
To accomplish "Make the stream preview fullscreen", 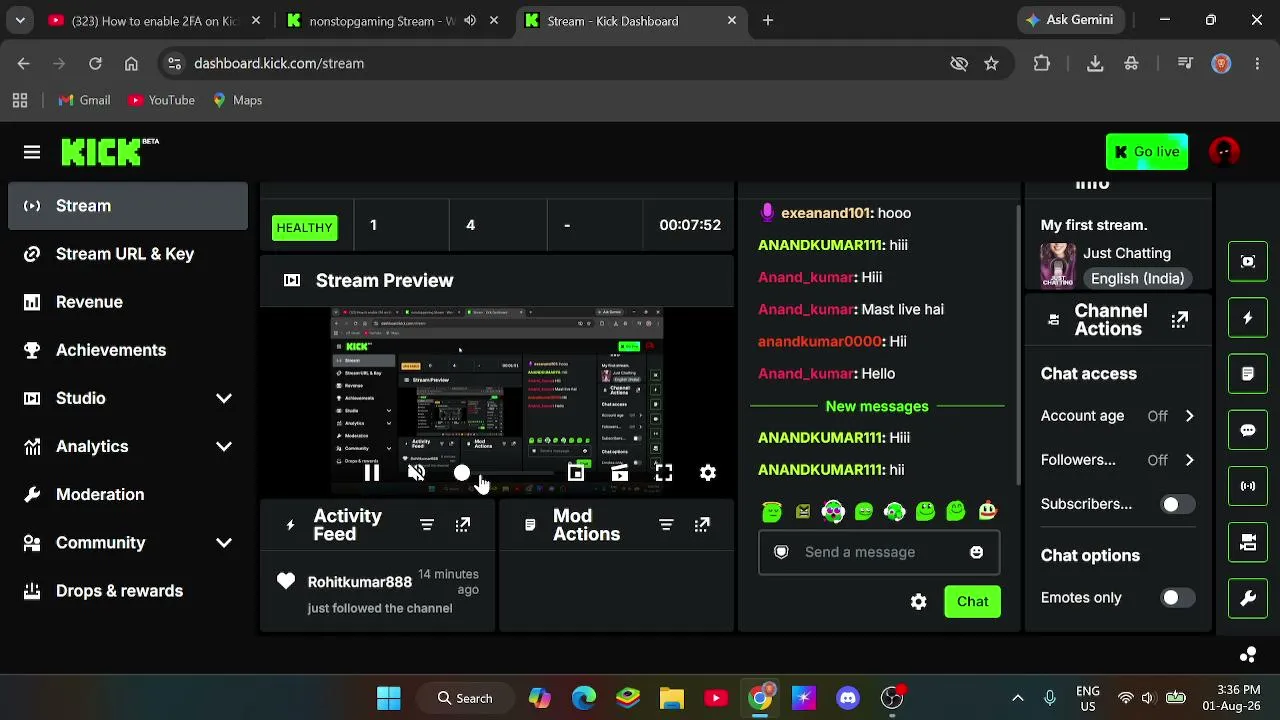I will (x=664, y=473).
